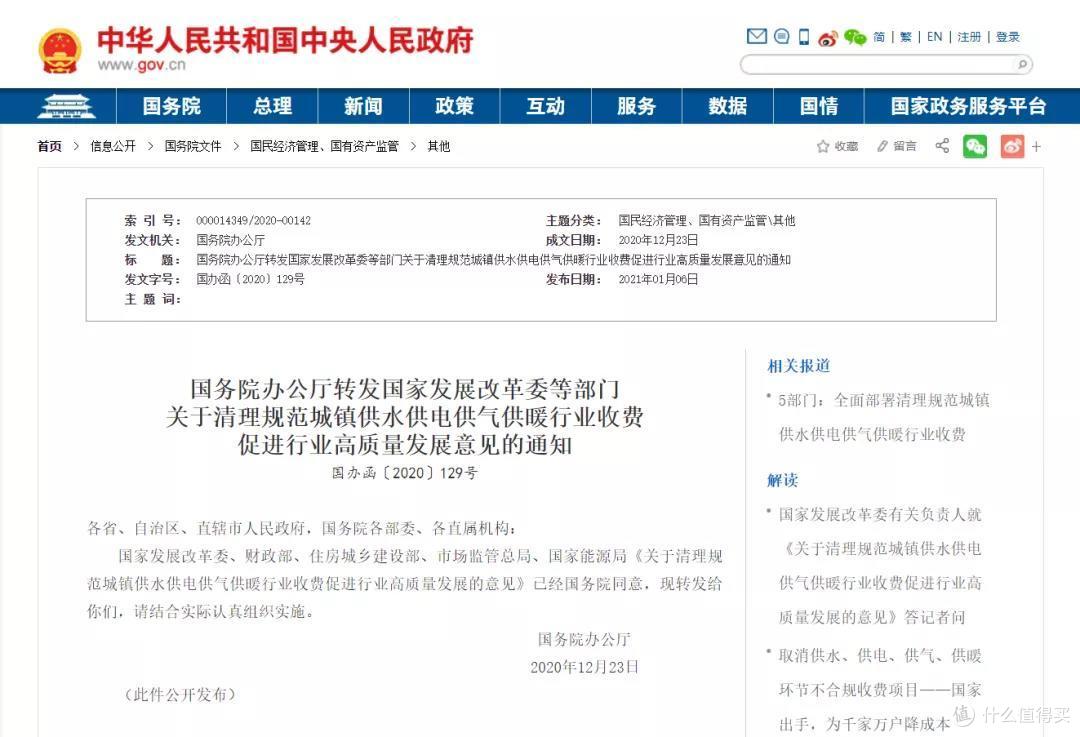Switch language to EN
Screen dimensions: 1080x737
tap(934, 37)
